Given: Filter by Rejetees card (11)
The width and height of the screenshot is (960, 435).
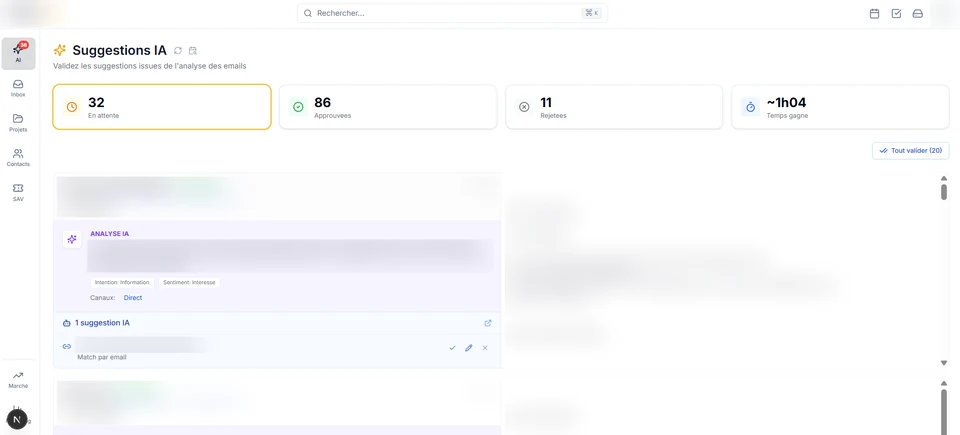Looking at the screenshot, I should coord(614,107).
